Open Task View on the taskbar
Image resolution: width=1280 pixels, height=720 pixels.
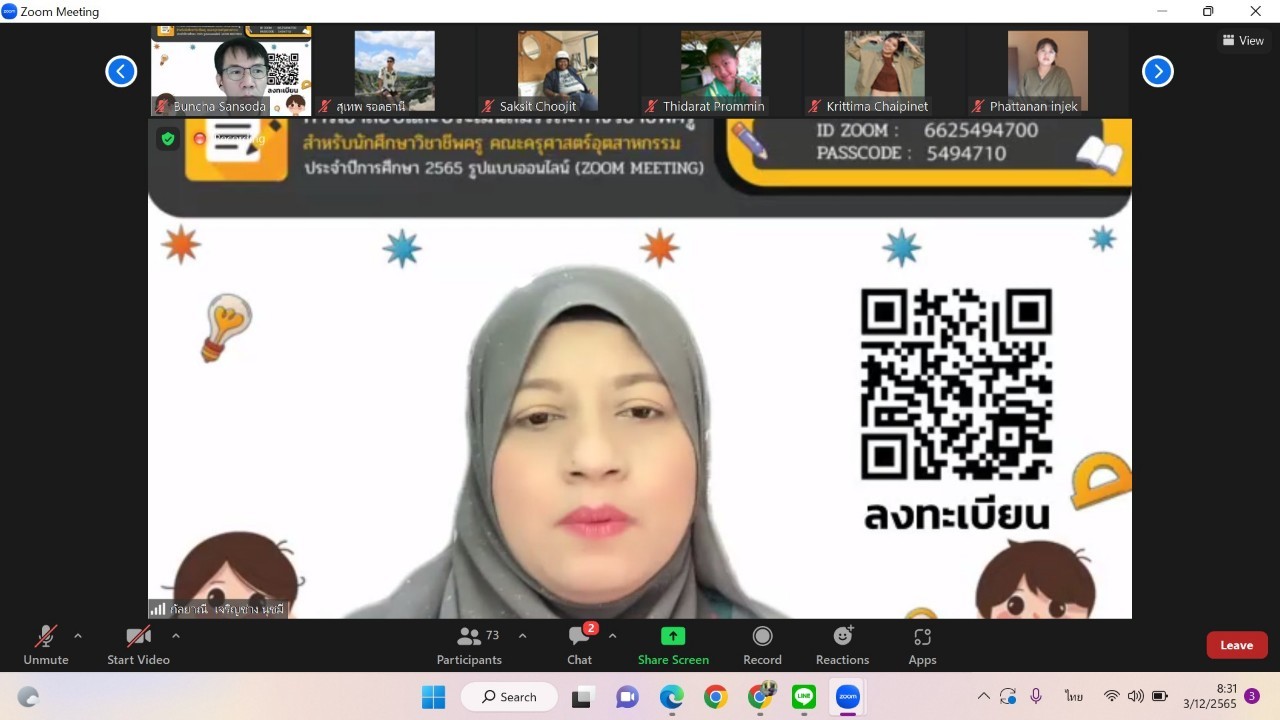(x=581, y=697)
